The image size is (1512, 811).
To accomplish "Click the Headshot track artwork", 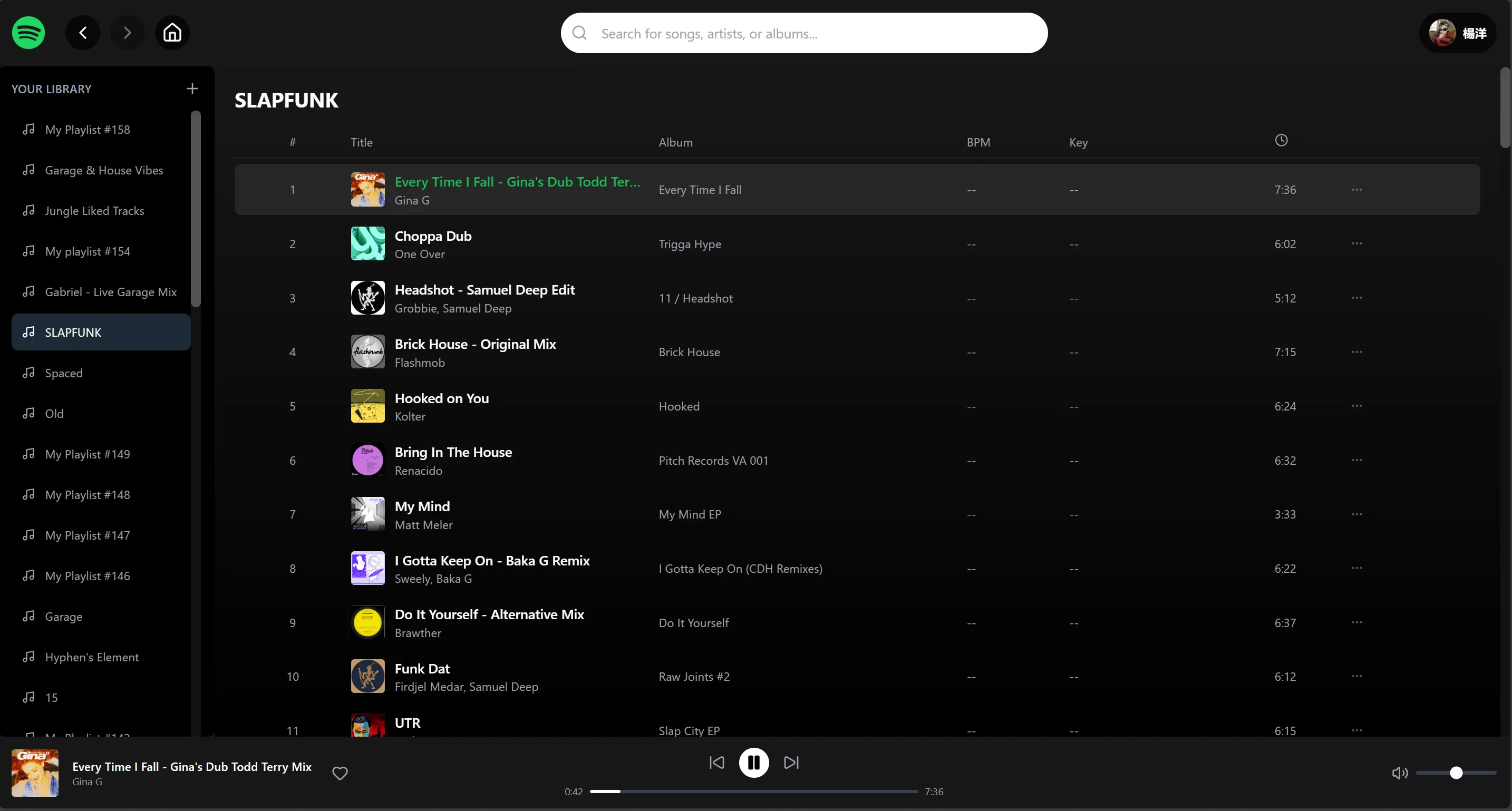I will [367, 298].
